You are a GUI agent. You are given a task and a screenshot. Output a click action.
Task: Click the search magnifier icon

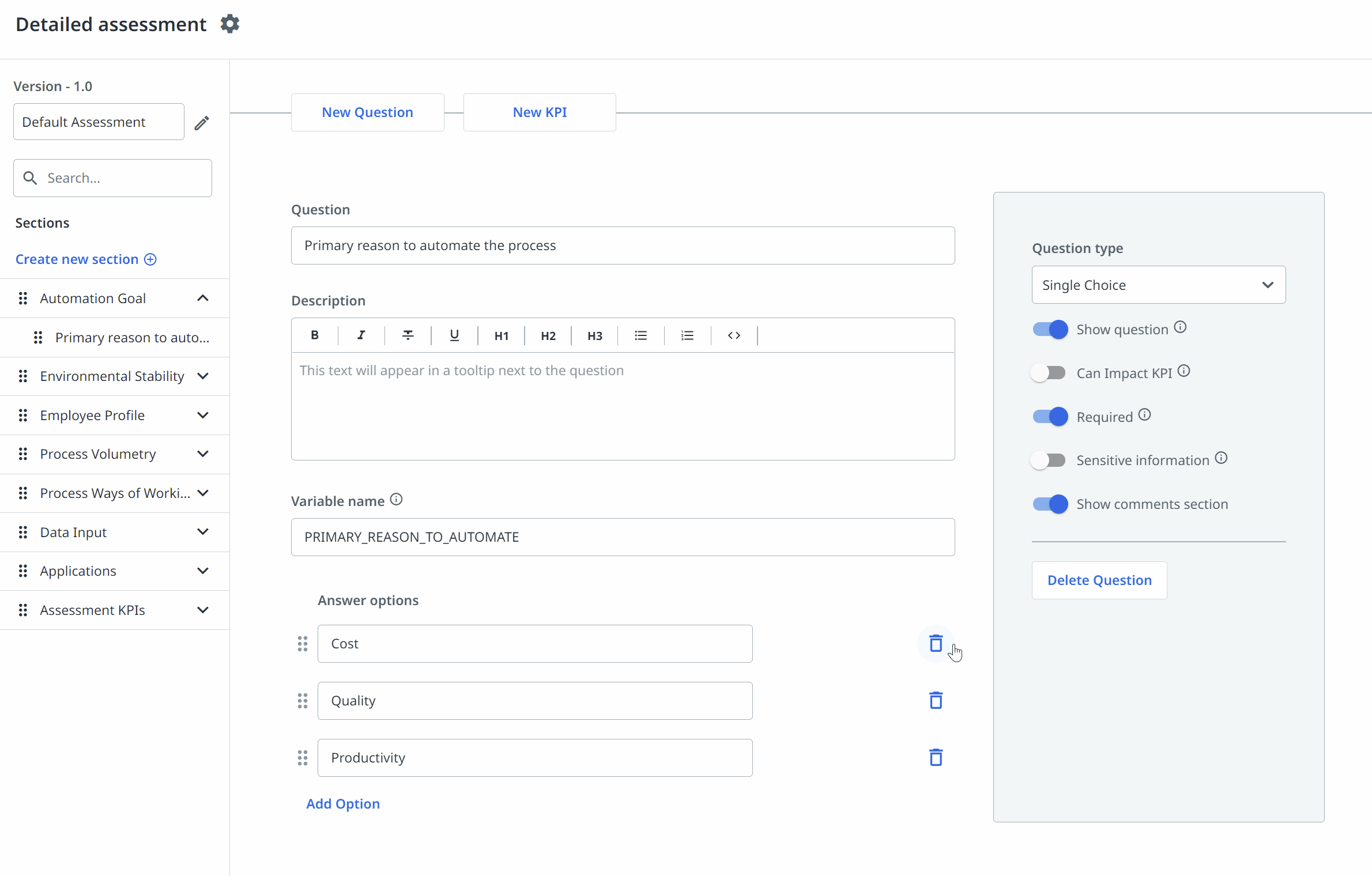click(30, 178)
